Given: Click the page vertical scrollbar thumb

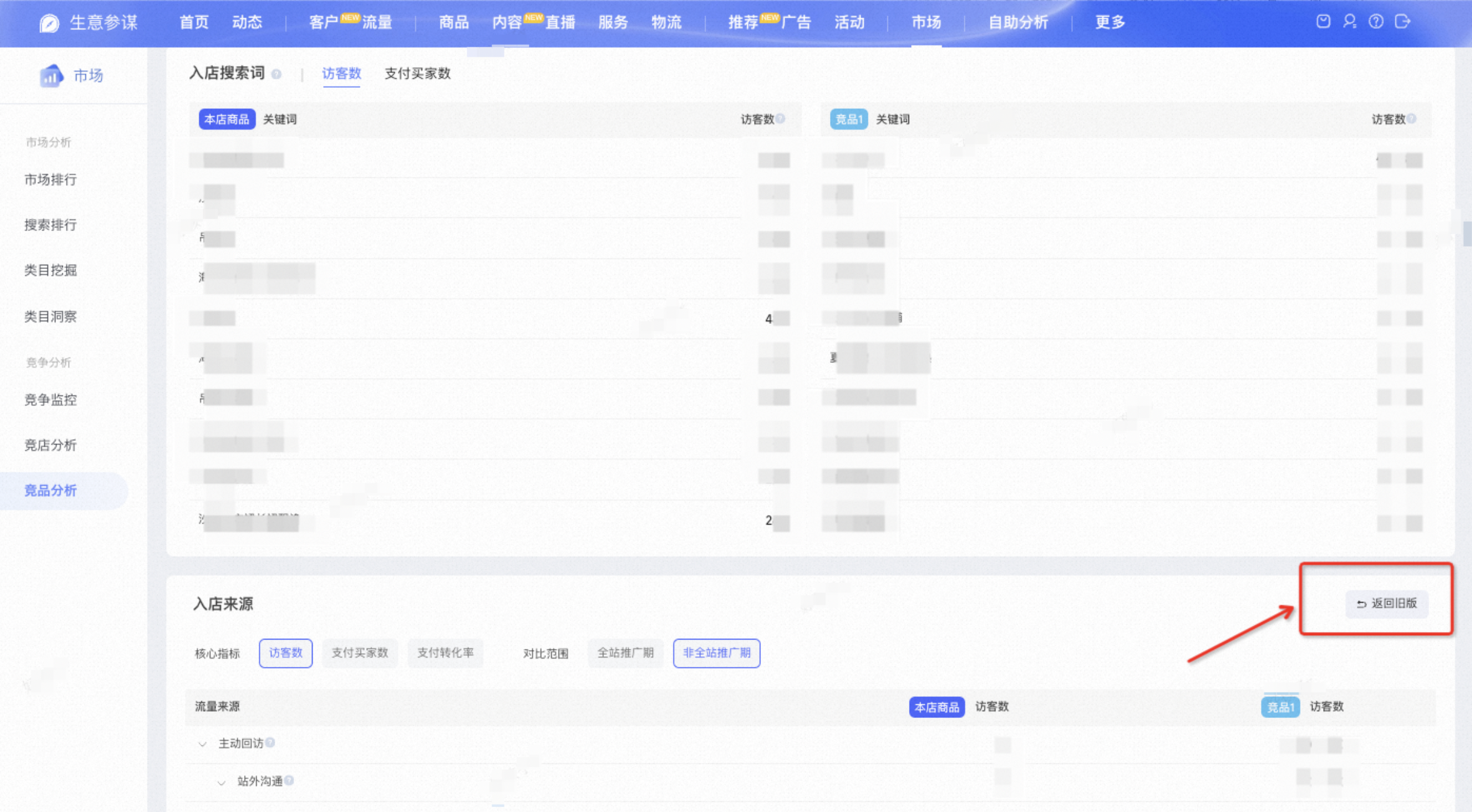Looking at the screenshot, I should 1467,234.
